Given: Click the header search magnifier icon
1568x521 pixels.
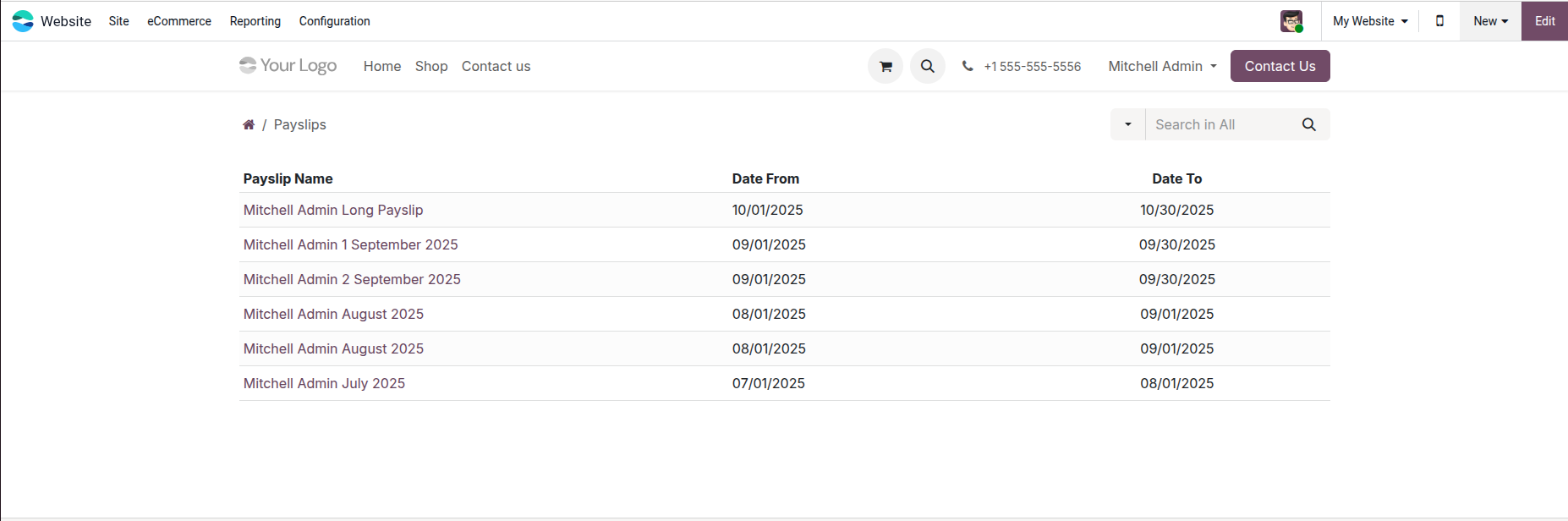Looking at the screenshot, I should tap(928, 66).
